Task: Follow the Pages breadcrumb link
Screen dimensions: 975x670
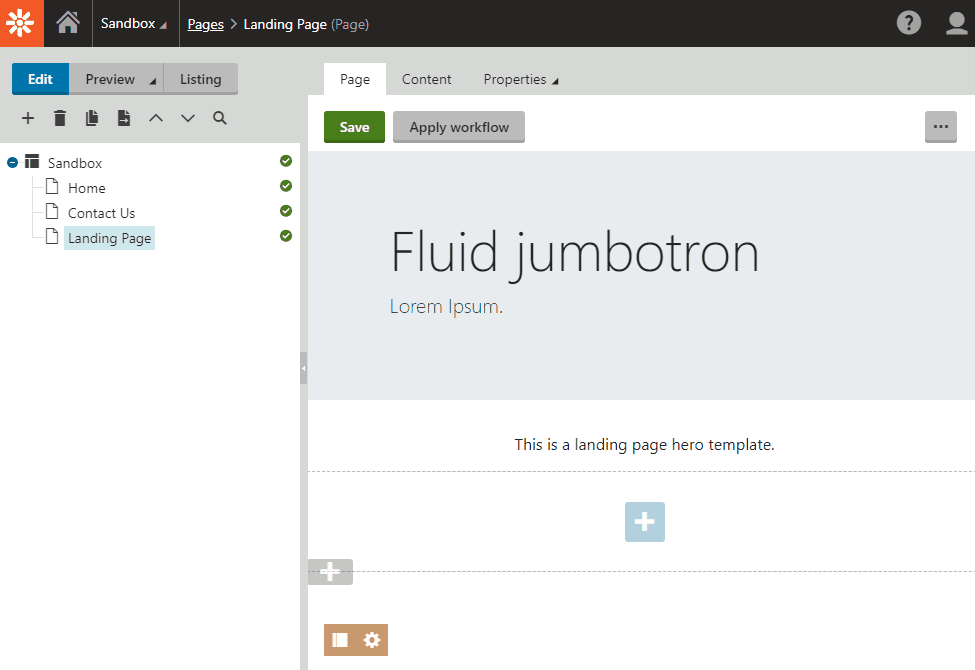Action: tap(206, 24)
